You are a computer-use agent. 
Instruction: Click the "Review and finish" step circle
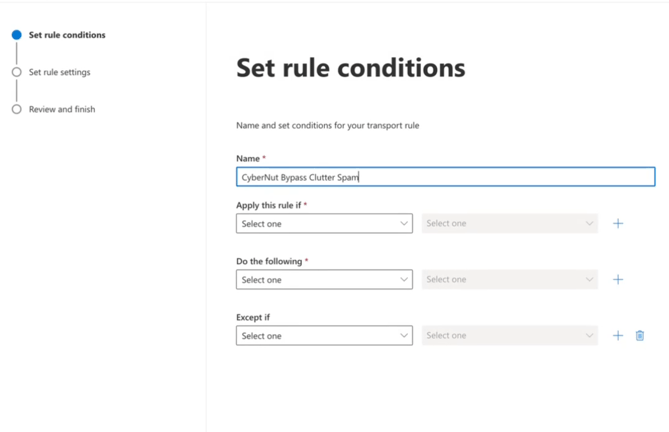click(17, 109)
